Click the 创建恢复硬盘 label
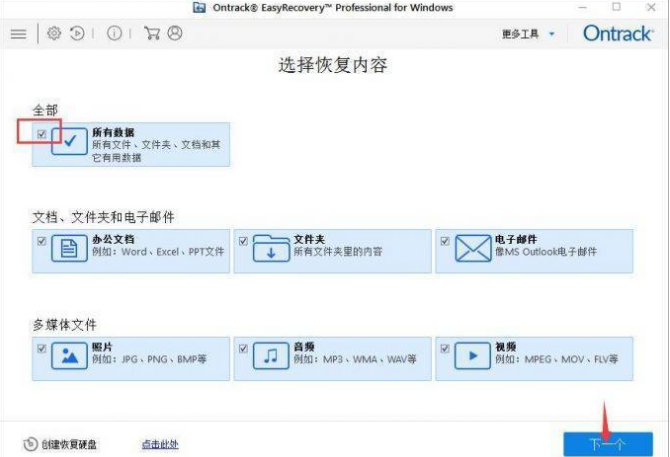Screen dimensions: 670x457 click(x=69, y=445)
